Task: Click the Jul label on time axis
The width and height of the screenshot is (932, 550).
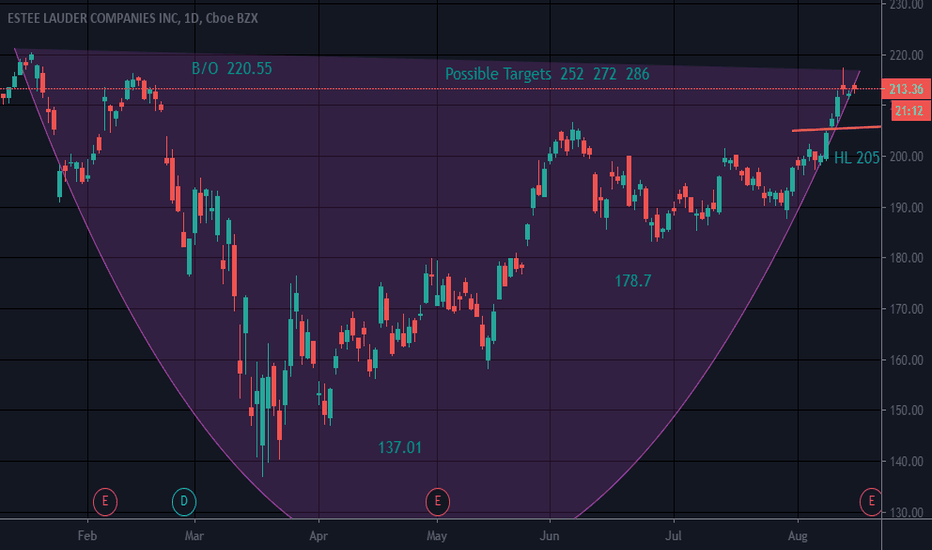Action: [673, 536]
